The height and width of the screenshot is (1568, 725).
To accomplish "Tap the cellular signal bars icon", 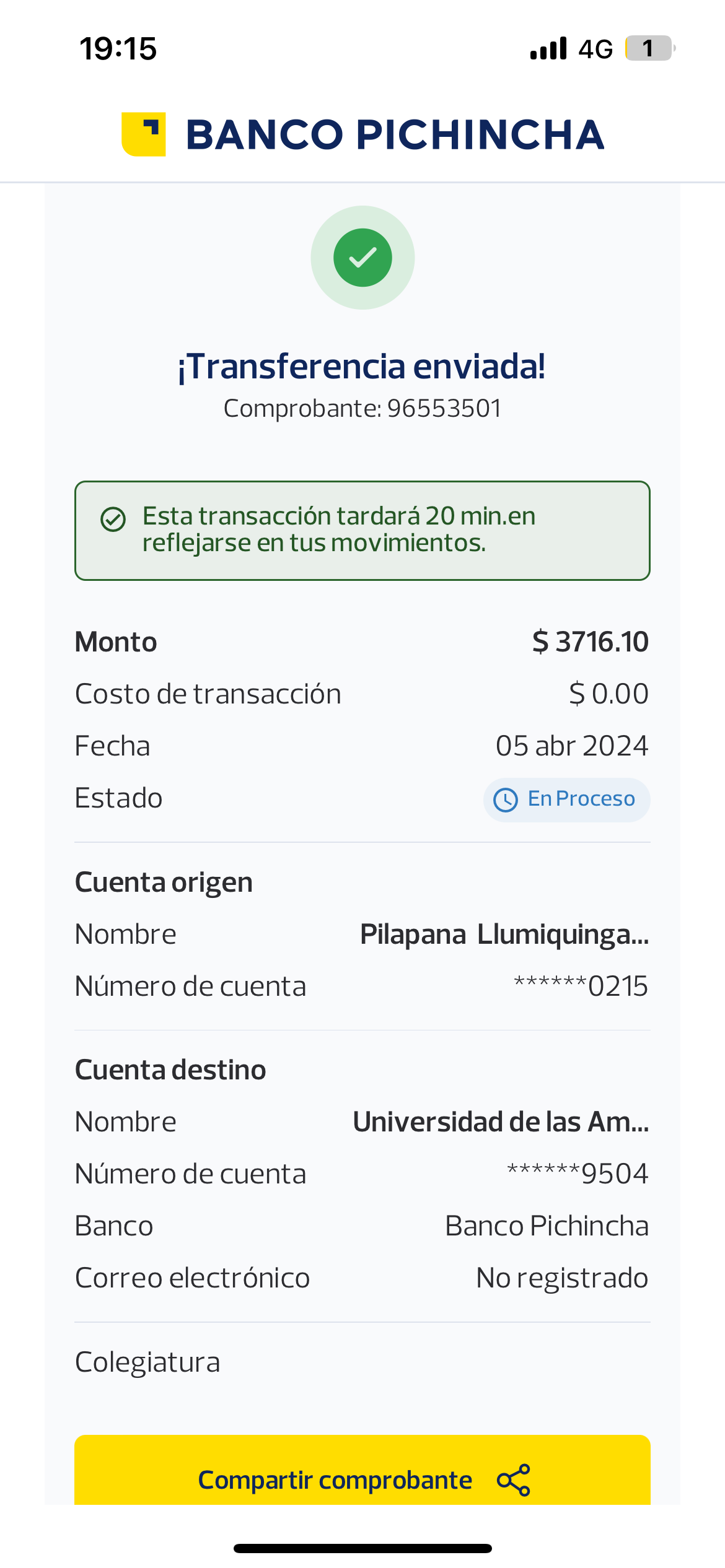I will click(548, 48).
